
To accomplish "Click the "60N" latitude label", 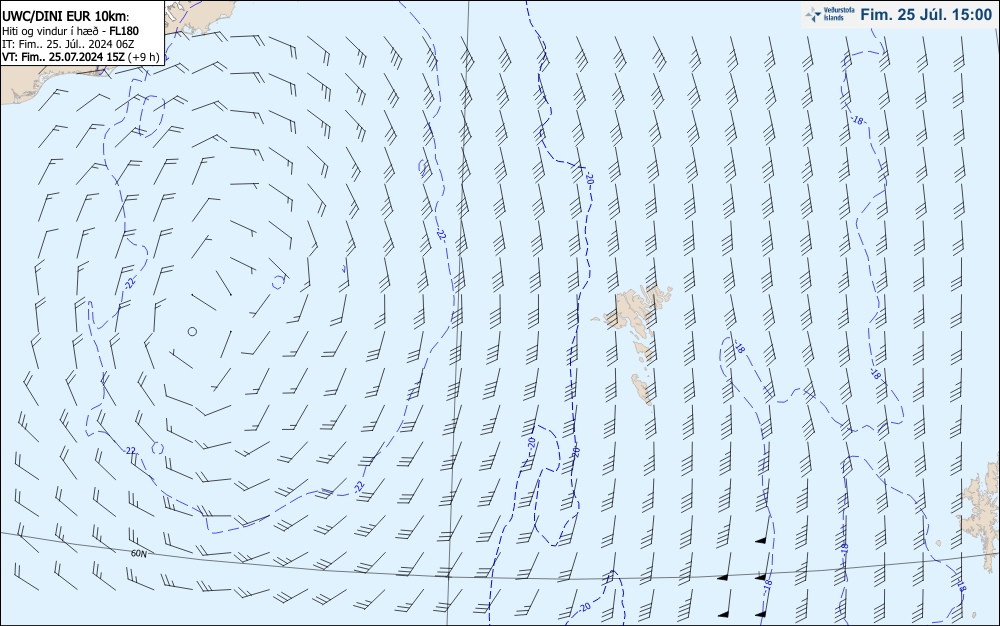I will click(x=138, y=554).
